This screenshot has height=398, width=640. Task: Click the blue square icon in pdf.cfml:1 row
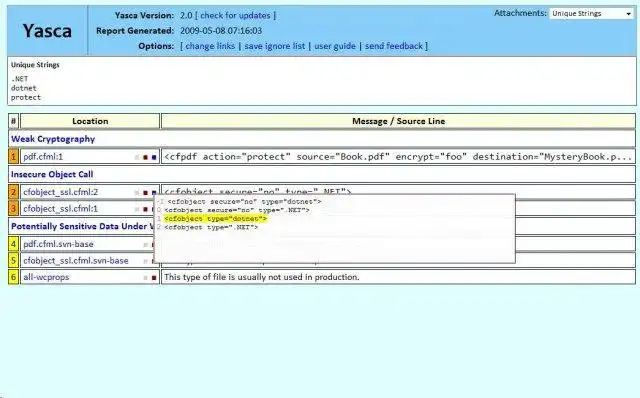[x=154, y=157]
